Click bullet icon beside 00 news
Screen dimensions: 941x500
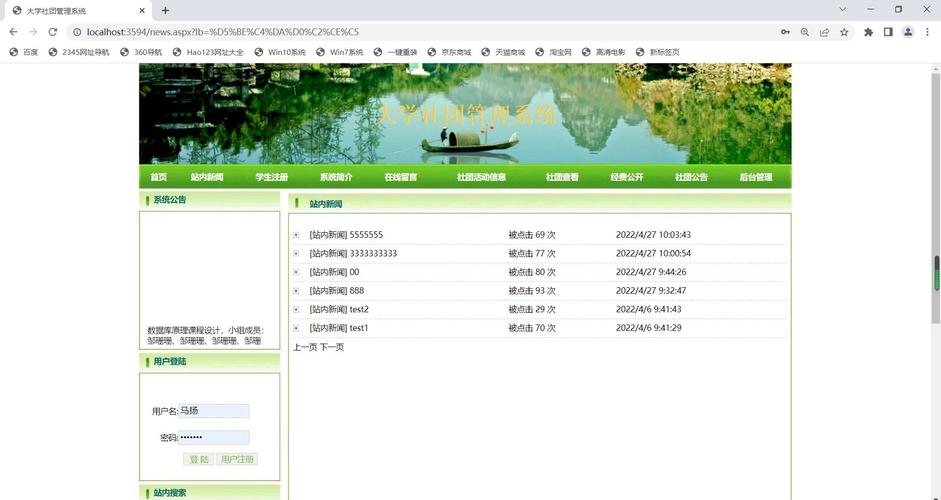296,273
